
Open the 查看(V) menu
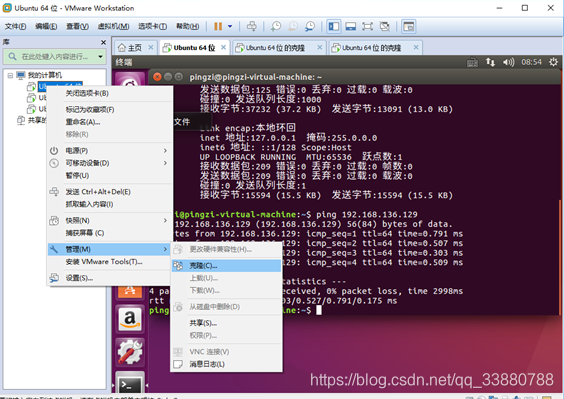pos(77,26)
